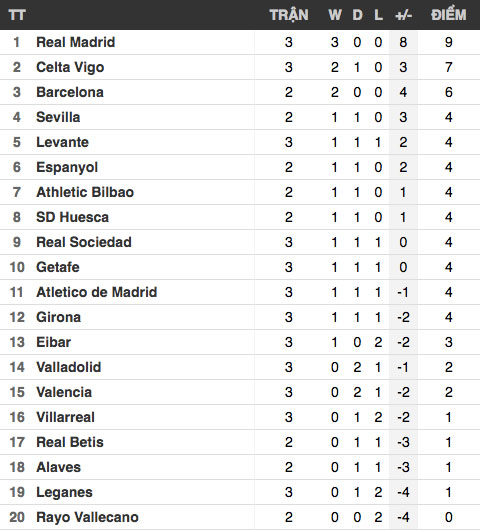Click the +/- column header
The width and height of the screenshot is (480, 532).
[403, 15]
